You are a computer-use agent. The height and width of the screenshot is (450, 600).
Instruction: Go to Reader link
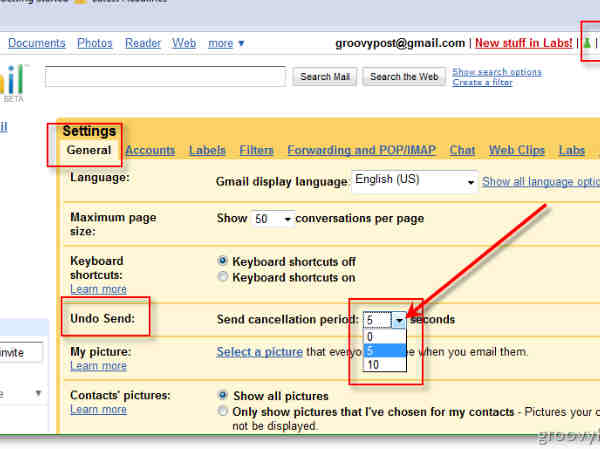pos(143,43)
